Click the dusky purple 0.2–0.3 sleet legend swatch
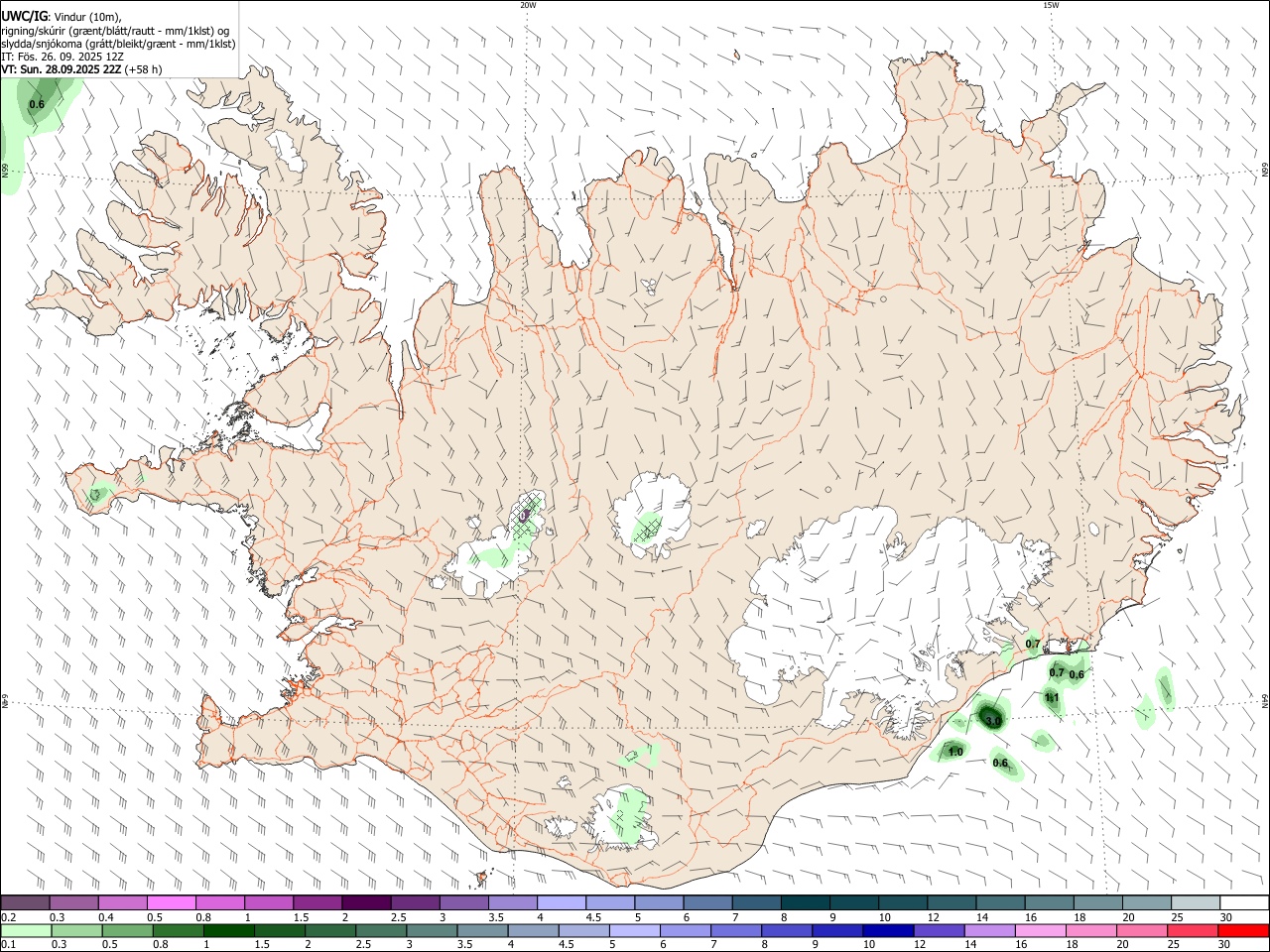 (x=25, y=902)
